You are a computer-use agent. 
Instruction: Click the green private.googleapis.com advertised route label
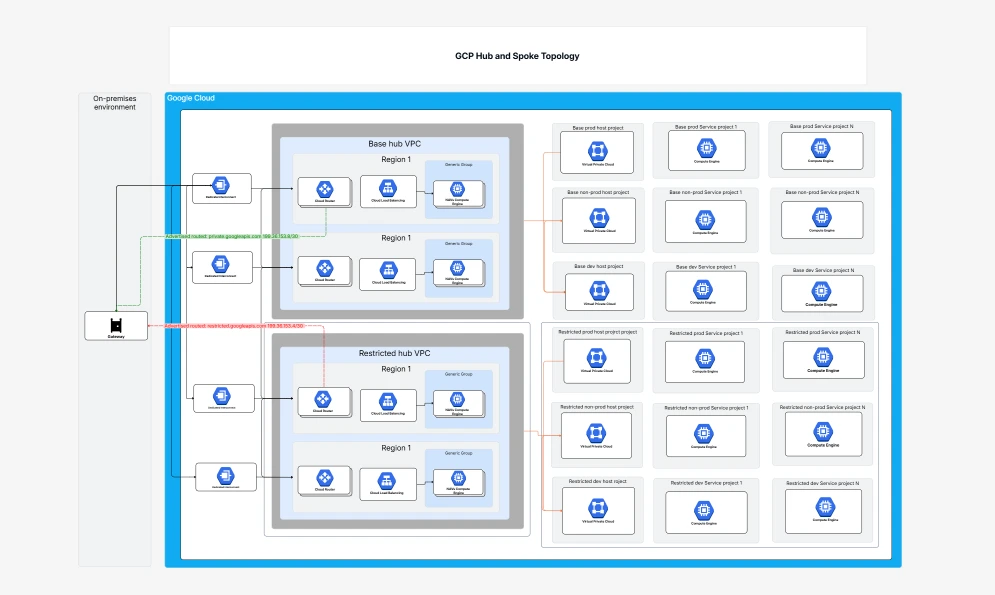pos(232,237)
